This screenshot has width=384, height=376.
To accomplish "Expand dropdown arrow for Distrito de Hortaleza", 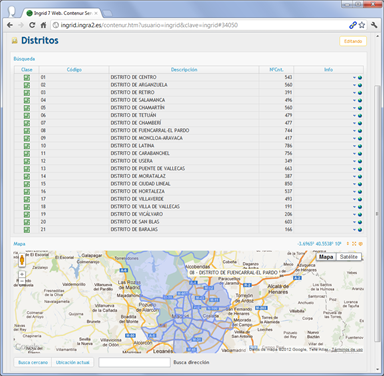I will 354,192.
